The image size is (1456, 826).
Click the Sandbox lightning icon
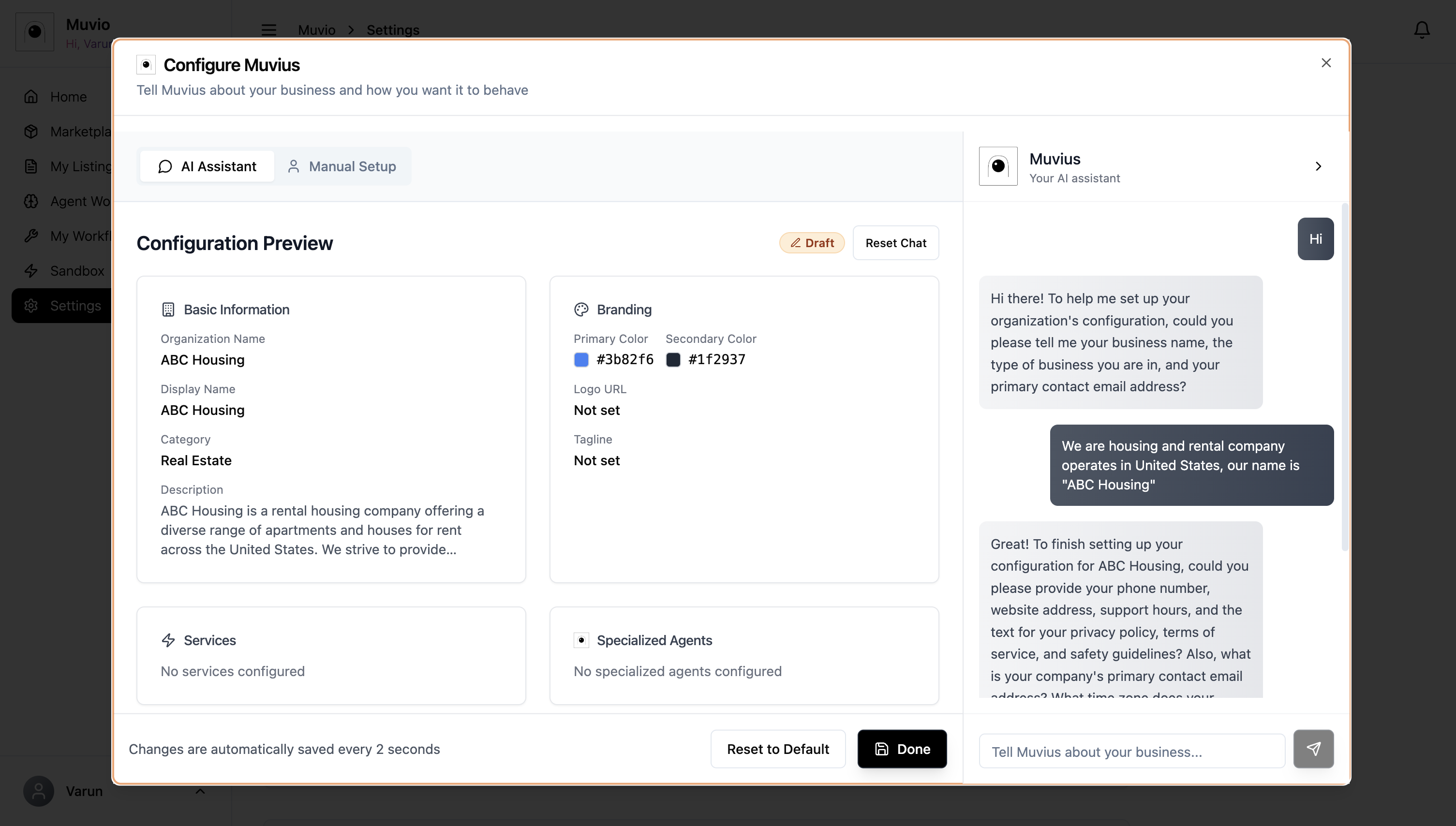click(x=31, y=271)
